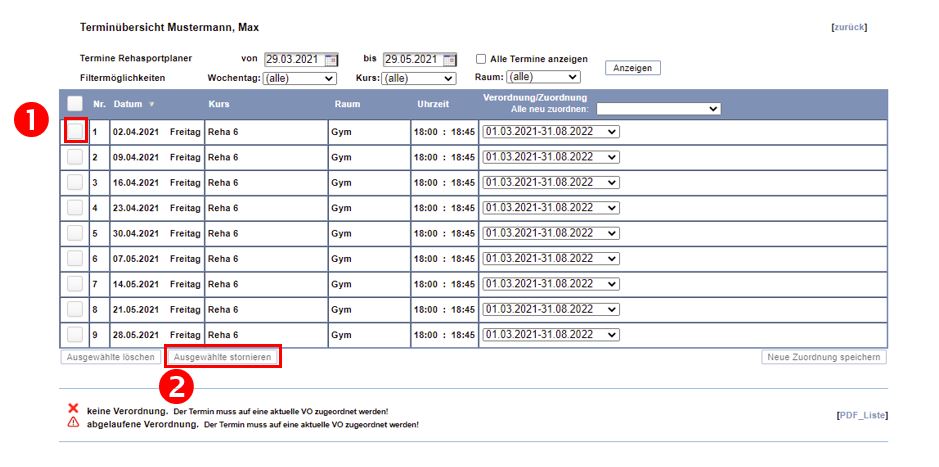Follow the 'zurück' link
This screenshot has height=467, width=939.
click(x=849, y=27)
